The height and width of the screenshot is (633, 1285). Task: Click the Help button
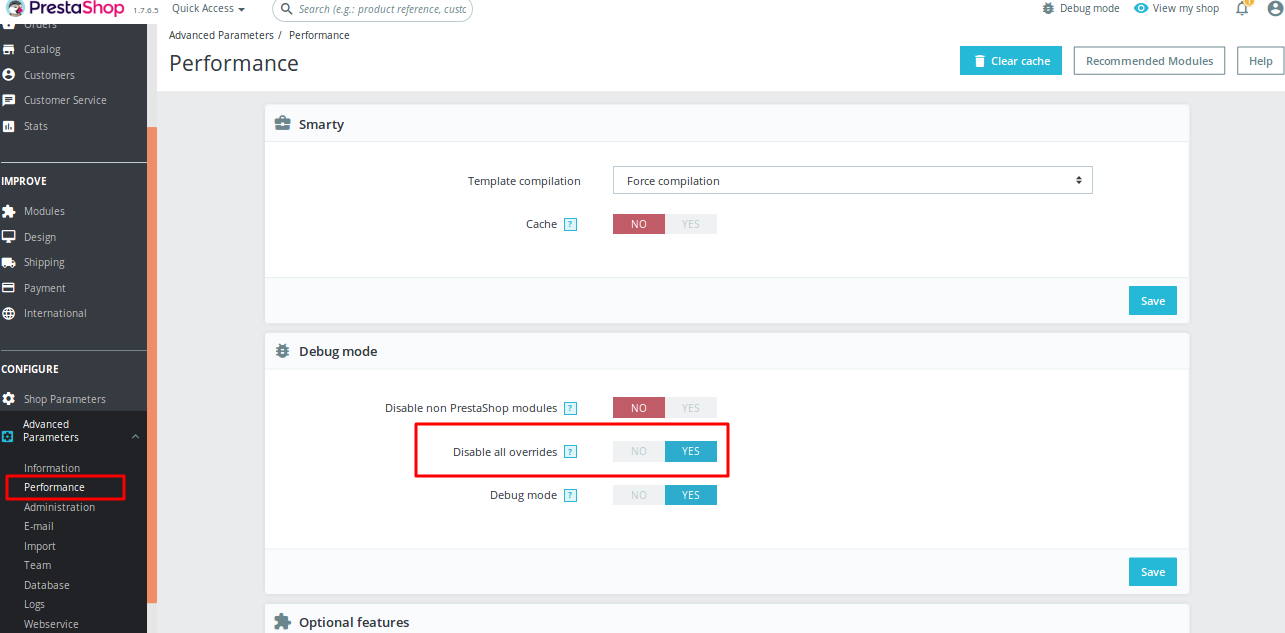(1261, 60)
